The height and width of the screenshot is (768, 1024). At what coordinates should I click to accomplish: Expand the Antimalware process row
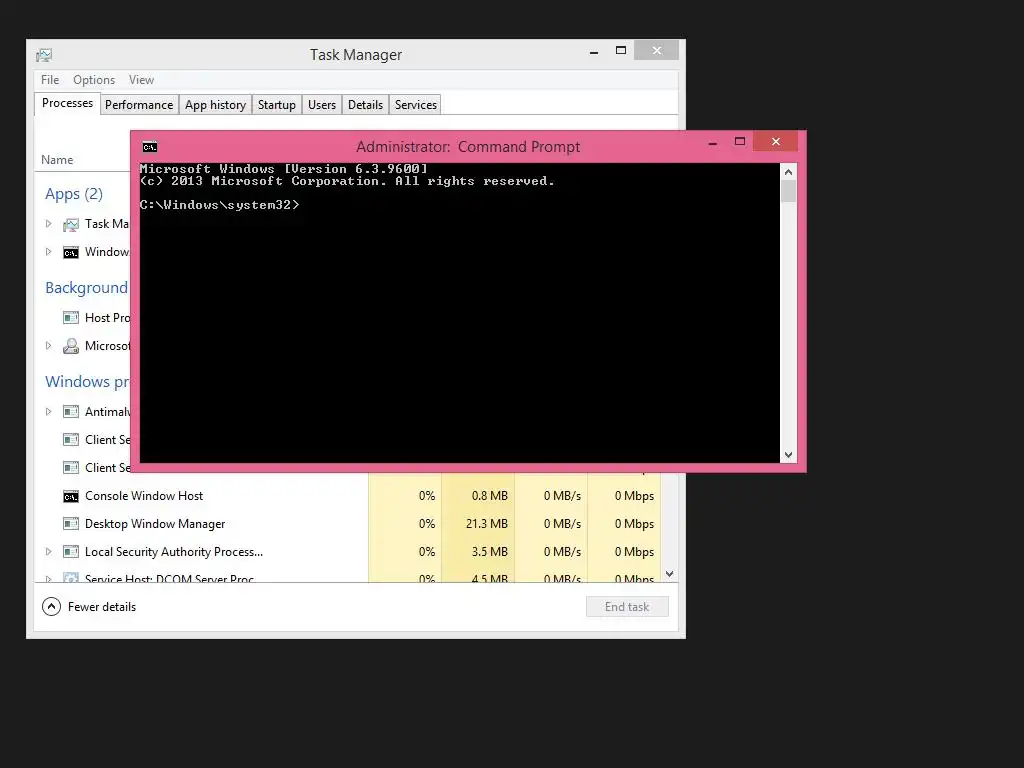click(x=48, y=411)
